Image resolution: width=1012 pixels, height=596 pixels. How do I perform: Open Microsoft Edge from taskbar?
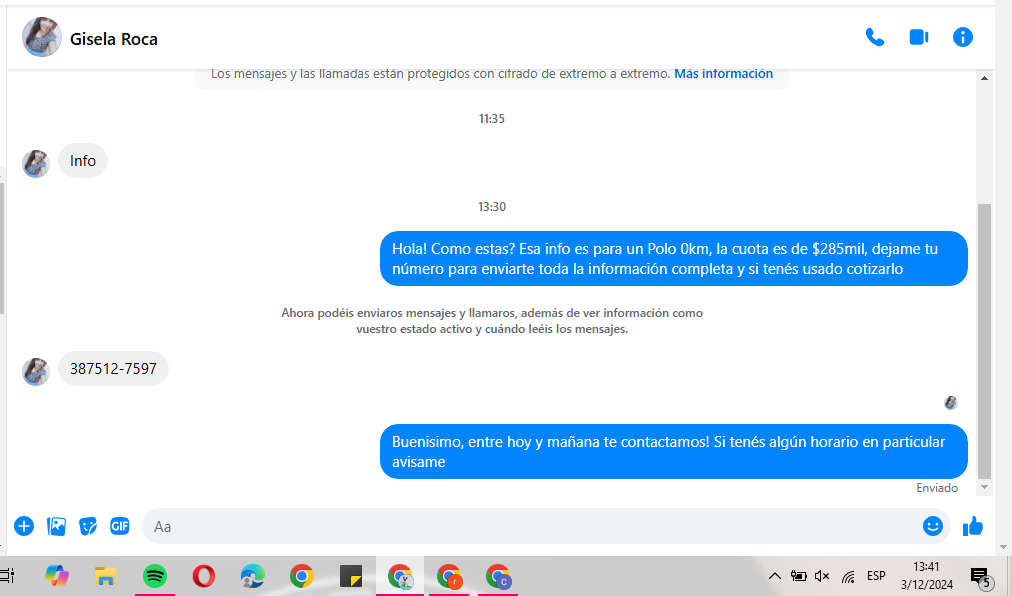(252, 576)
